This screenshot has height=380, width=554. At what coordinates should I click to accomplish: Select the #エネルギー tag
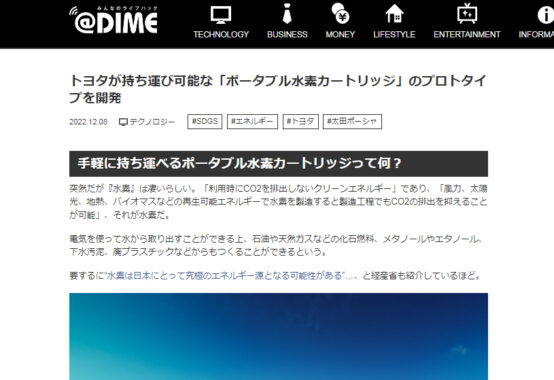(252, 121)
